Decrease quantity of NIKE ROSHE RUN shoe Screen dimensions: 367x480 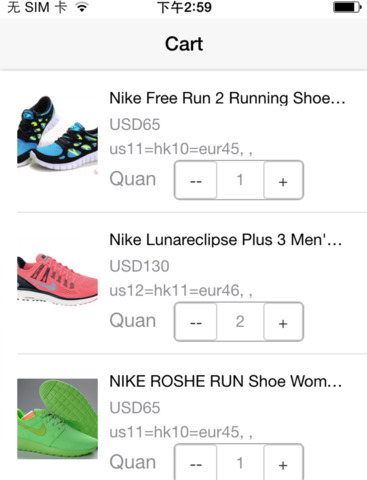click(196, 463)
